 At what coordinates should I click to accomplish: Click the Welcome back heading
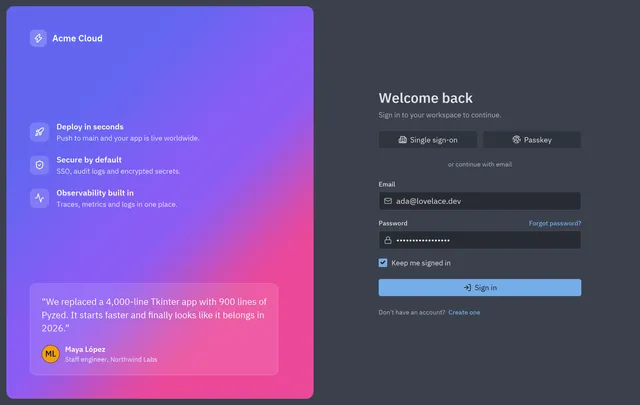pyautogui.click(x=425, y=98)
